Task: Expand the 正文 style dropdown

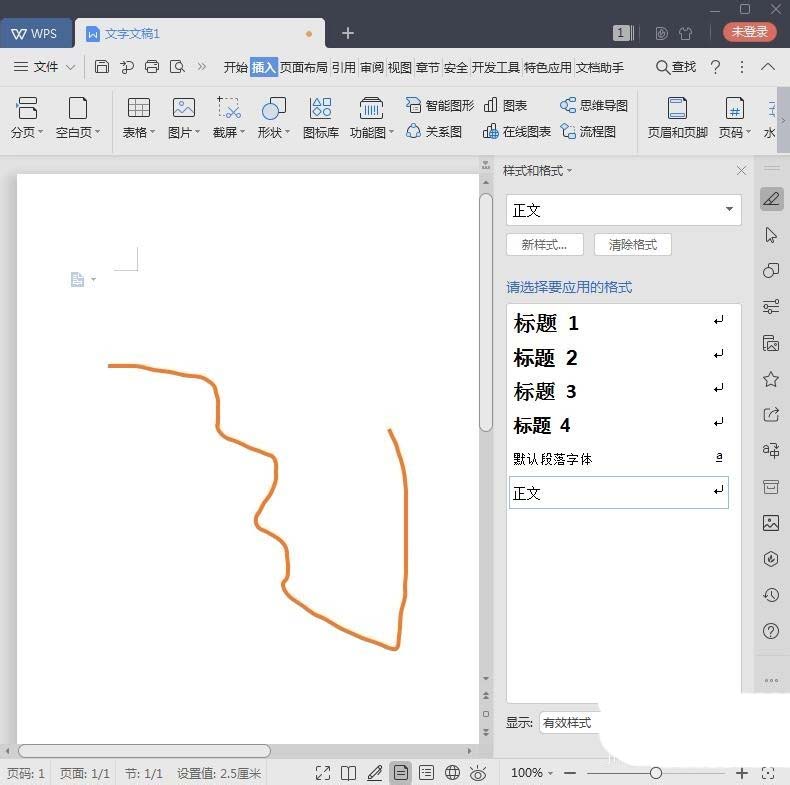Action: click(729, 209)
